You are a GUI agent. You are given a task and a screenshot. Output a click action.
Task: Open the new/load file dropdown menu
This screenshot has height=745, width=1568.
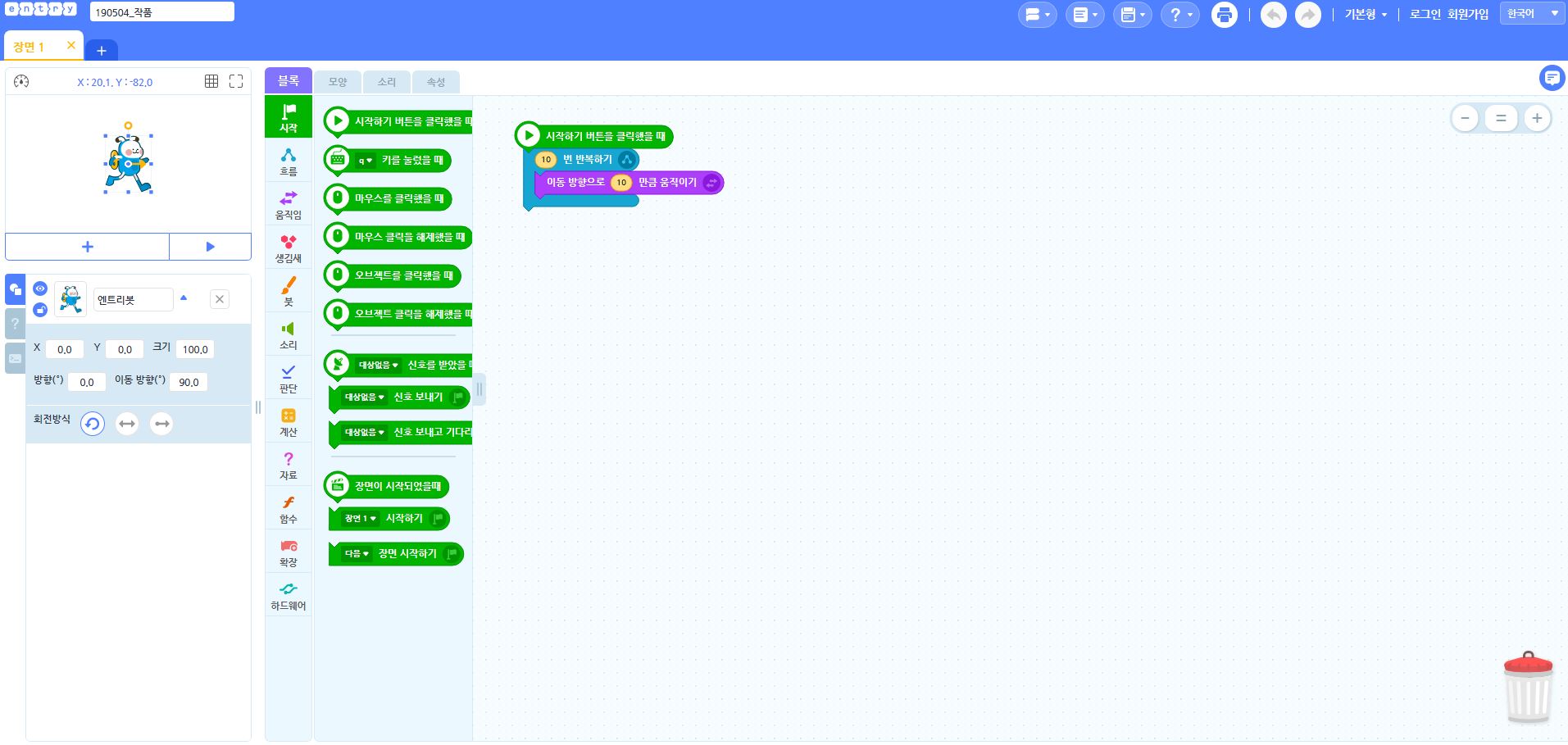[1084, 15]
